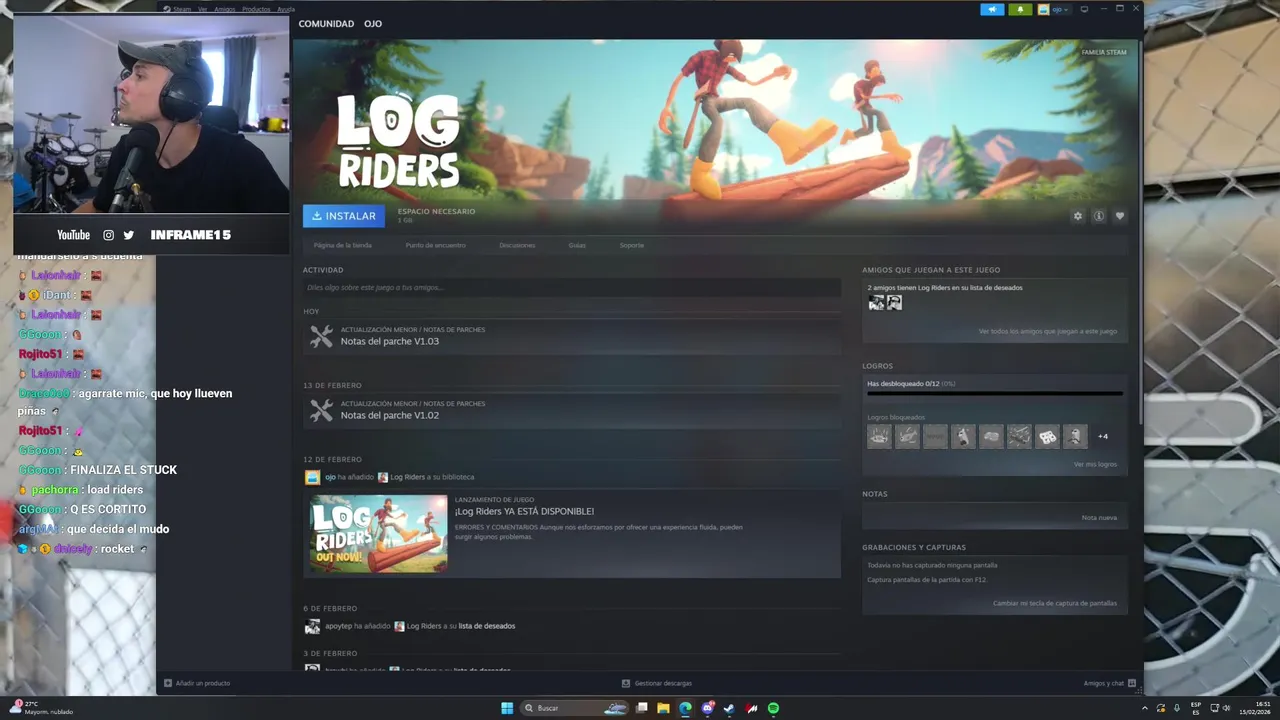Click Cambiar mi tecla de captura link
Image resolution: width=1280 pixels, height=720 pixels.
(1055, 603)
